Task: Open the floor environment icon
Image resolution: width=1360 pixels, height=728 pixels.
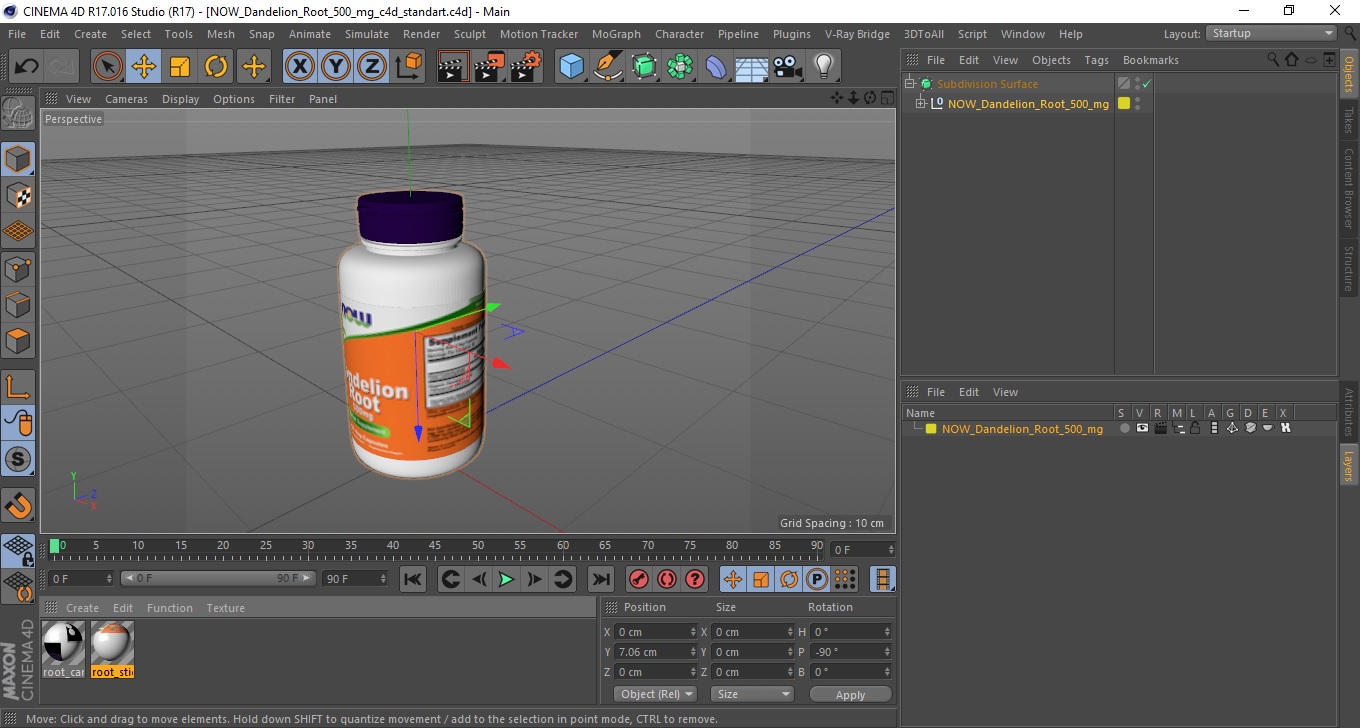Action: coord(752,67)
